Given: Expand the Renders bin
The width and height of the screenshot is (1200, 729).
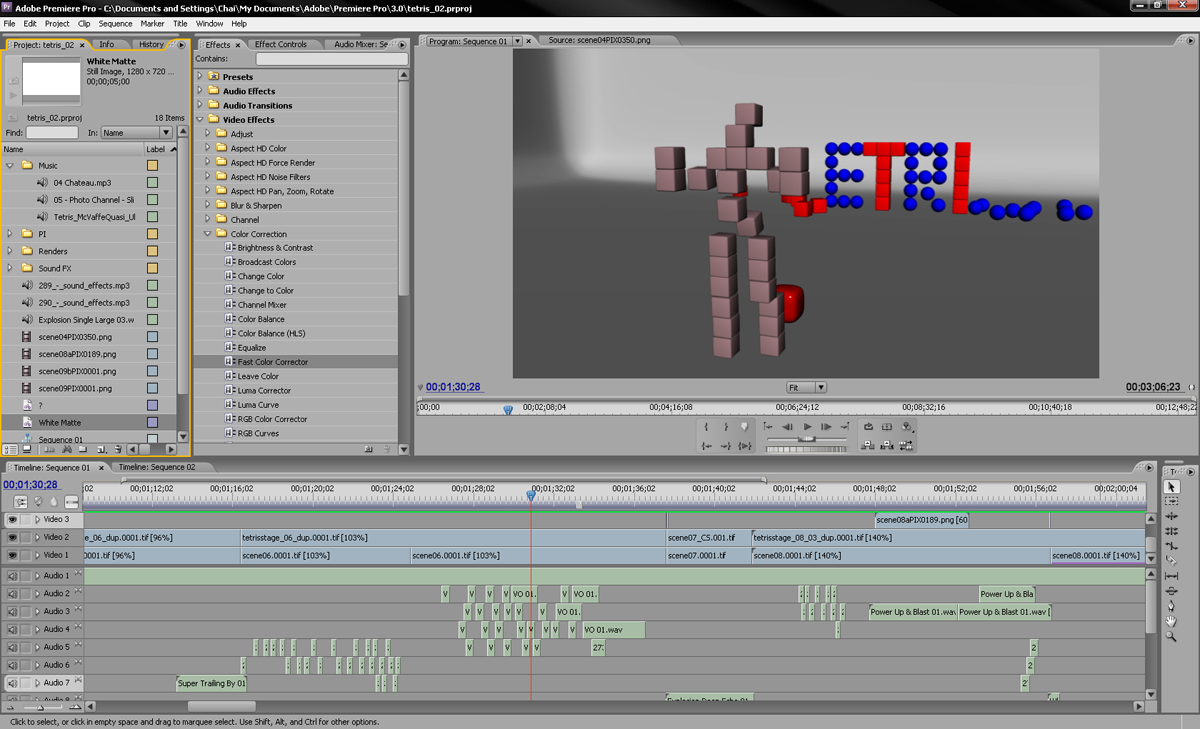Looking at the screenshot, I should pyautogui.click(x=11, y=251).
